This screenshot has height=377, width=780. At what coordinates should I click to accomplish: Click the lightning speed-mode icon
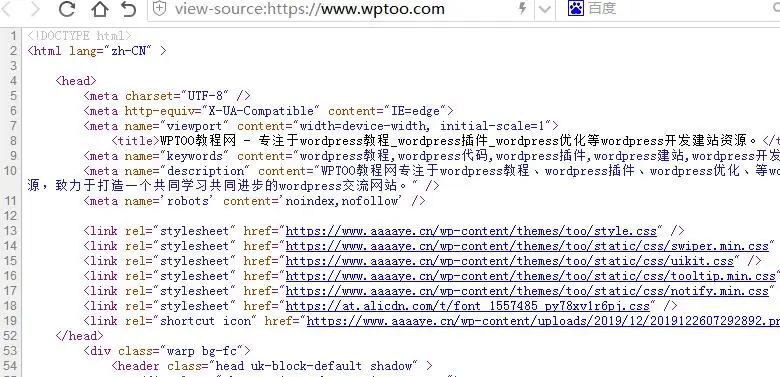click(522, 8)
